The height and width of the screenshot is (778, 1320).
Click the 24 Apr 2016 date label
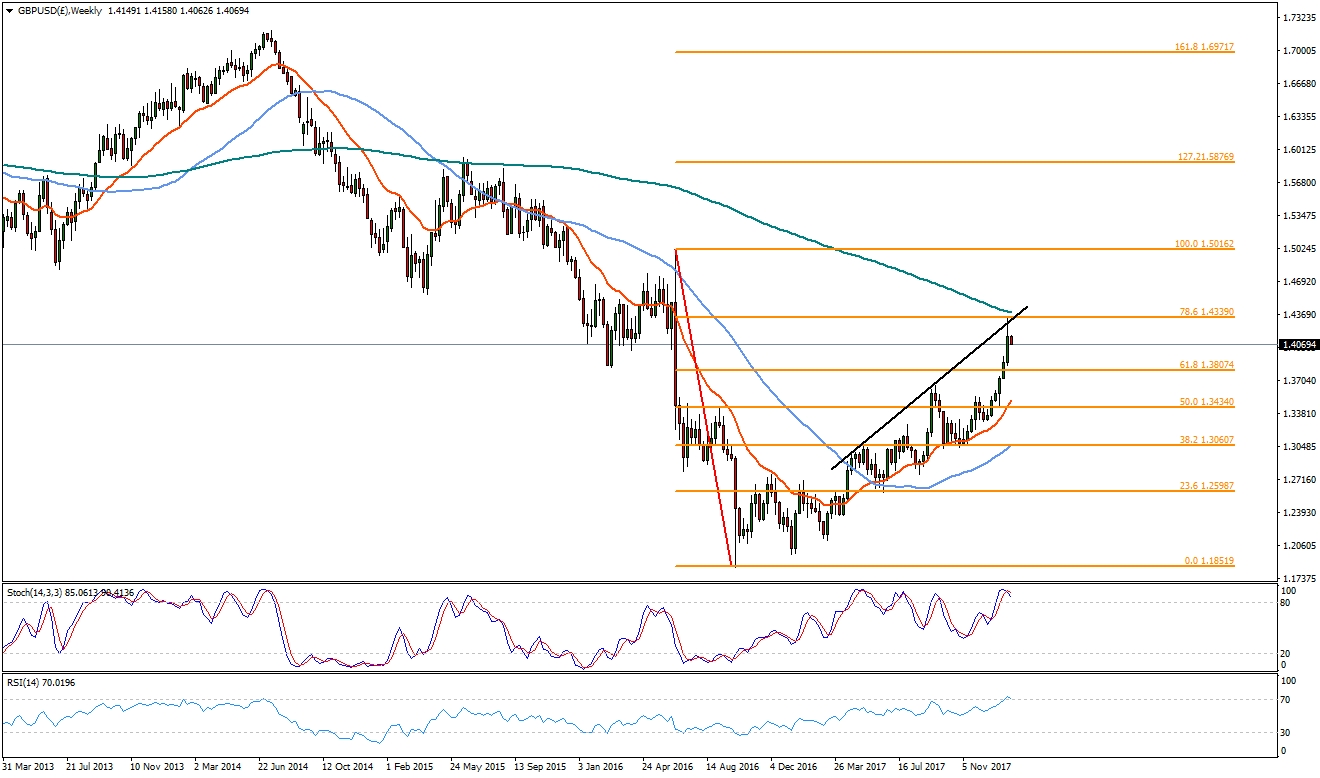(668, 768)
